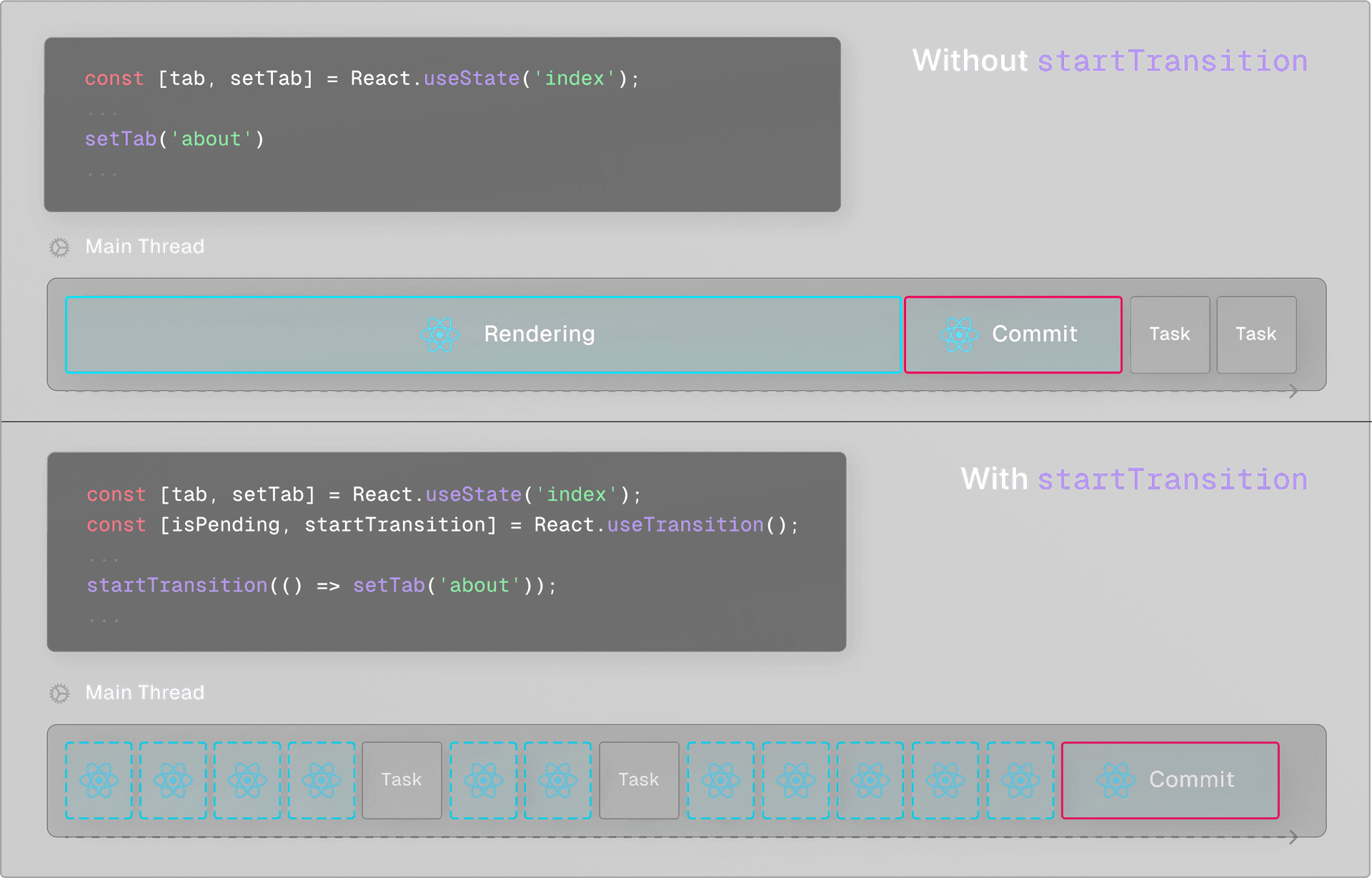This screenshot has width=1372, height=878.
Task: Click the first dashed React render chunk
Action: coord(99,780)
